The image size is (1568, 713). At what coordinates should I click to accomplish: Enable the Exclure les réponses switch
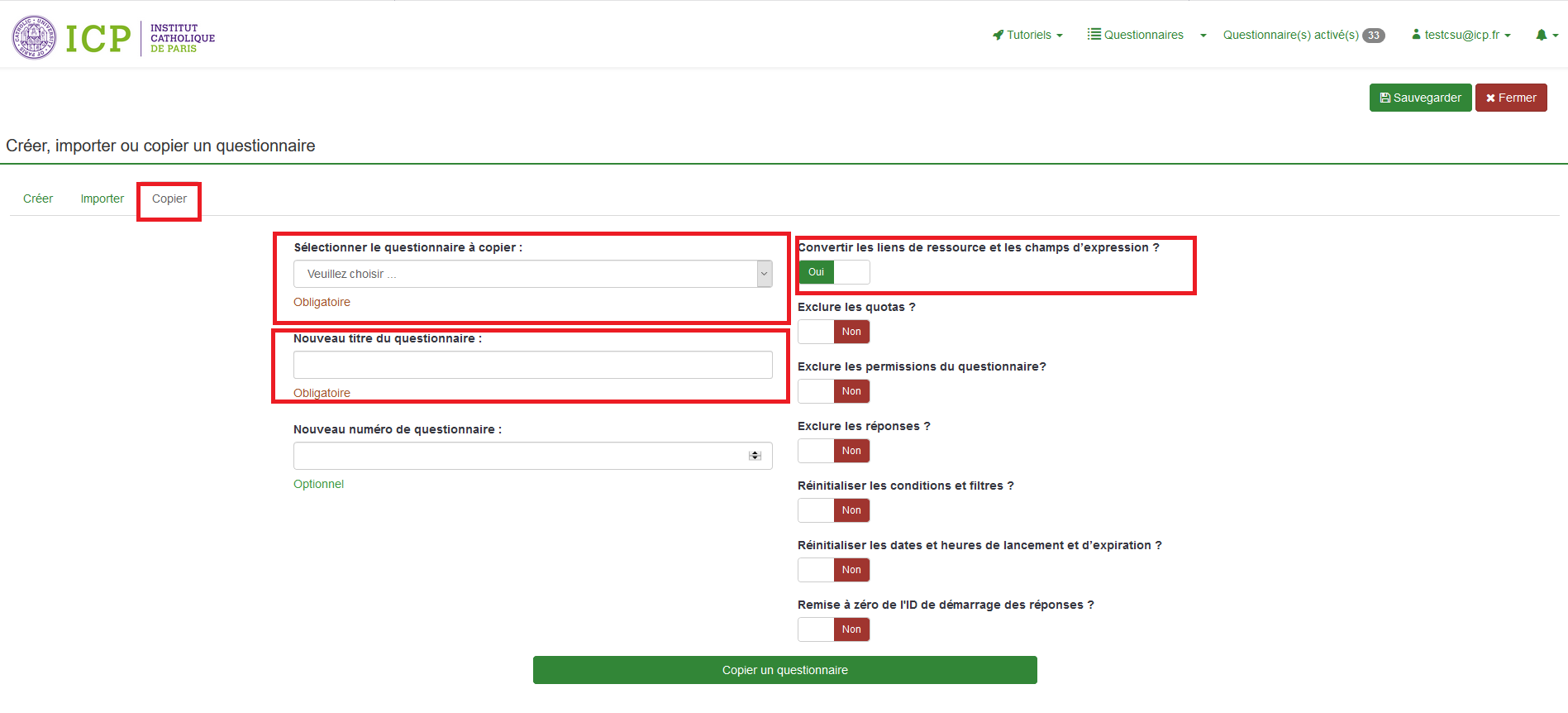pyautogui.click(x=833, y=451)
